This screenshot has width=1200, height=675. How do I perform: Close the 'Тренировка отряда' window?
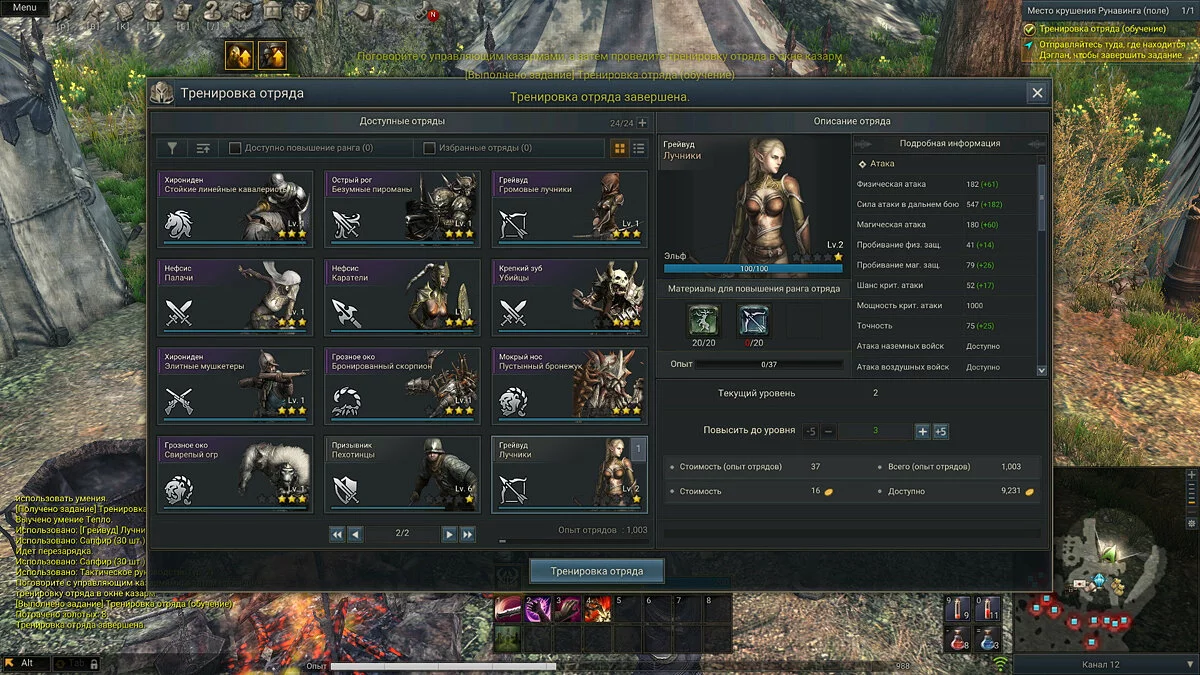click(1037, 93)
